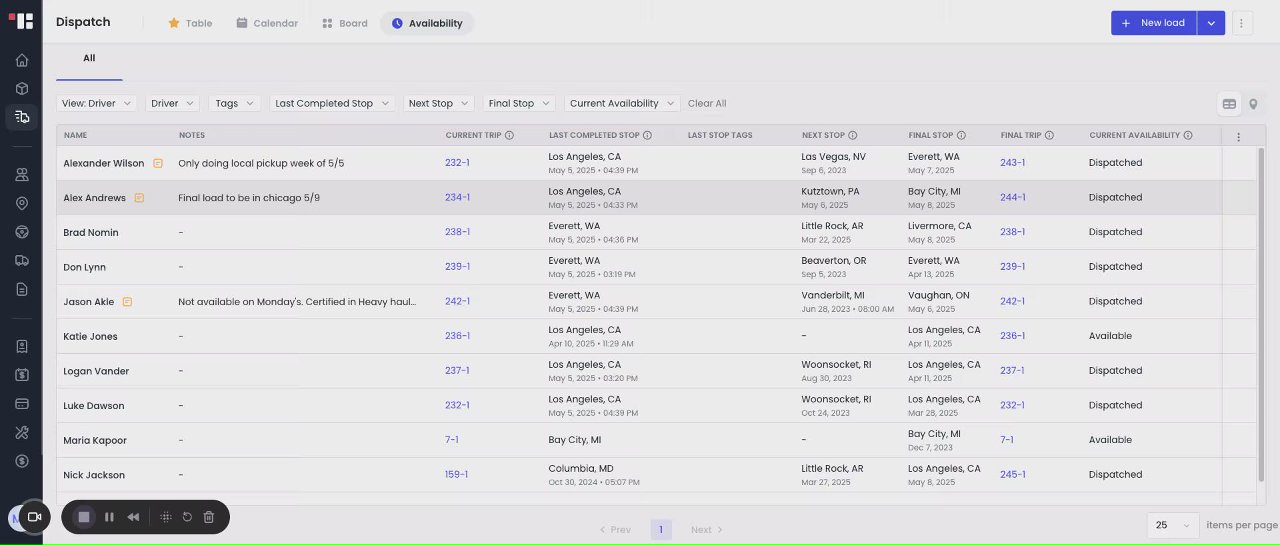
Task: Open note icon beside Jason Akle
Action: click(x=127, y=302)
